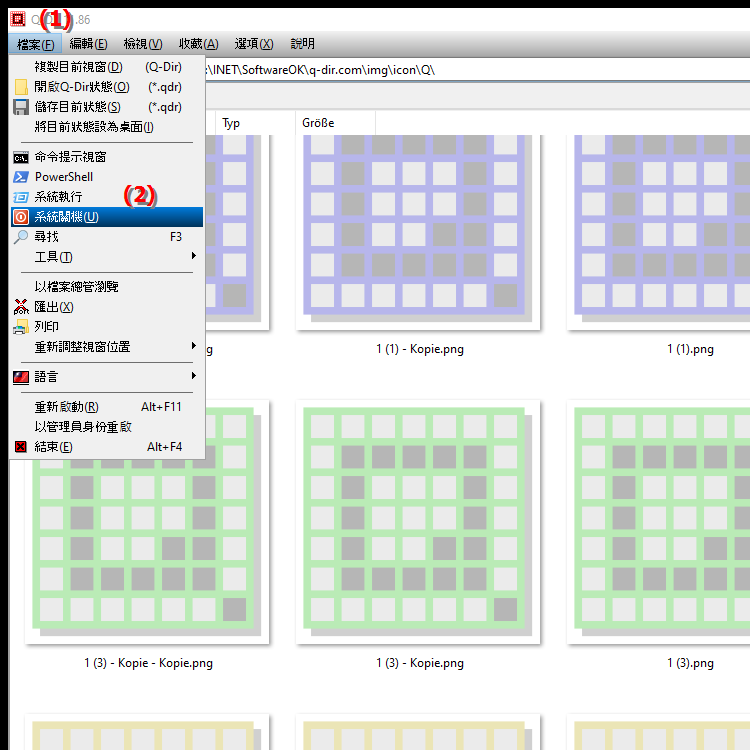Viewport: 750px width, 750px height.
Task: Choose 尋找 F3 menu entry
Action: coord(107,237)
